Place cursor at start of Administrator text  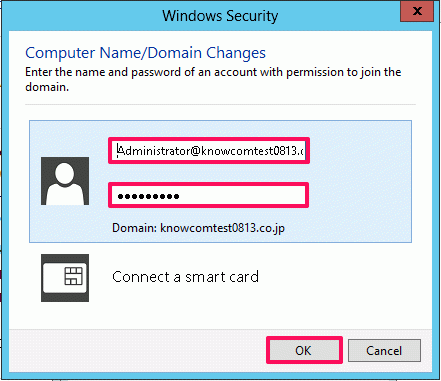coord(119,151)
